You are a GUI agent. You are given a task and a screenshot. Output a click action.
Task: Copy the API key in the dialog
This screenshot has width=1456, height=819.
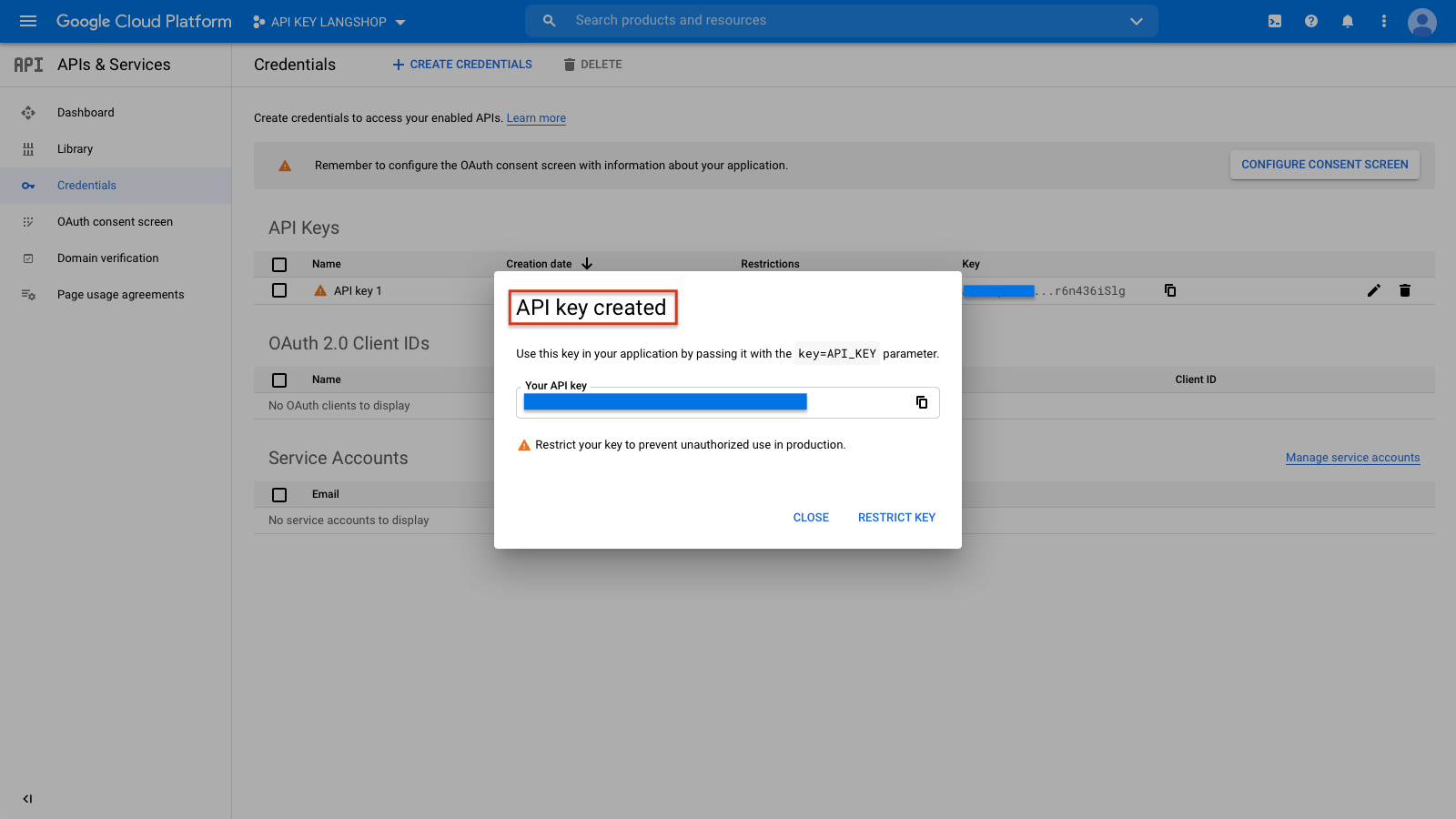(x=922, y=402)
